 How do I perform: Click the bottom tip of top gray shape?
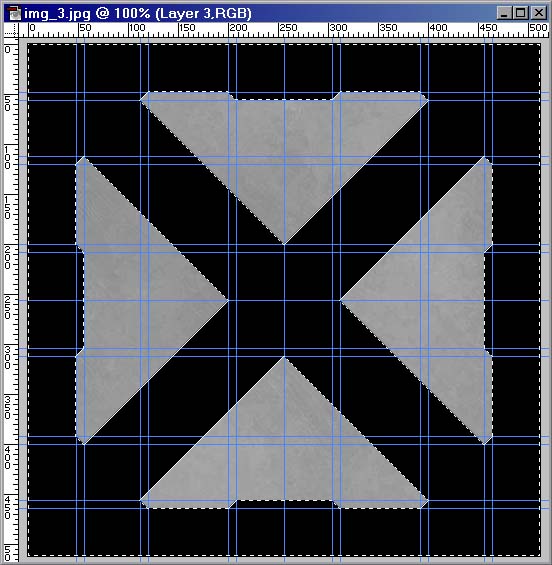pos(284,244)
